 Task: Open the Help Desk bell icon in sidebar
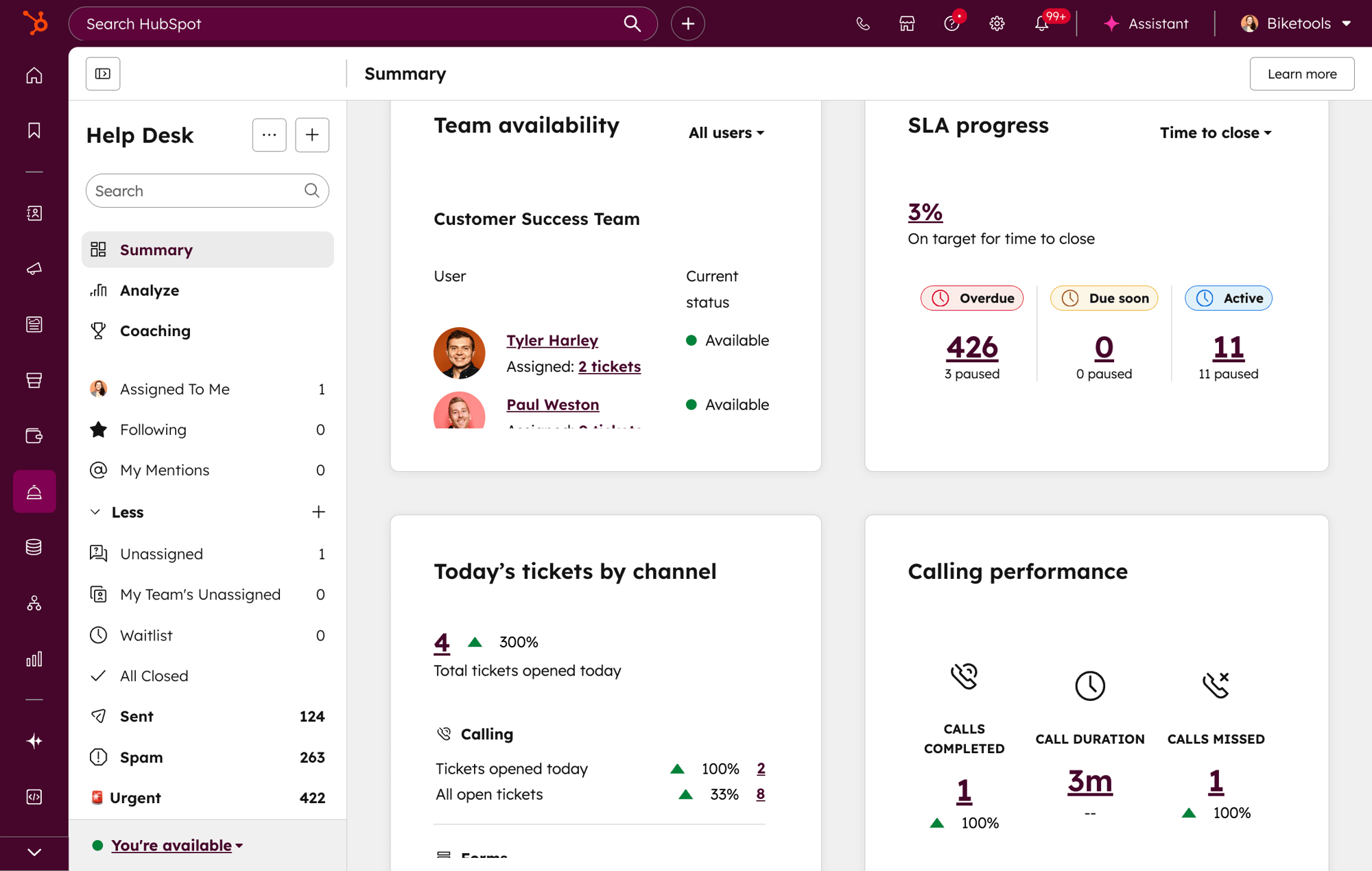(34, 491)
